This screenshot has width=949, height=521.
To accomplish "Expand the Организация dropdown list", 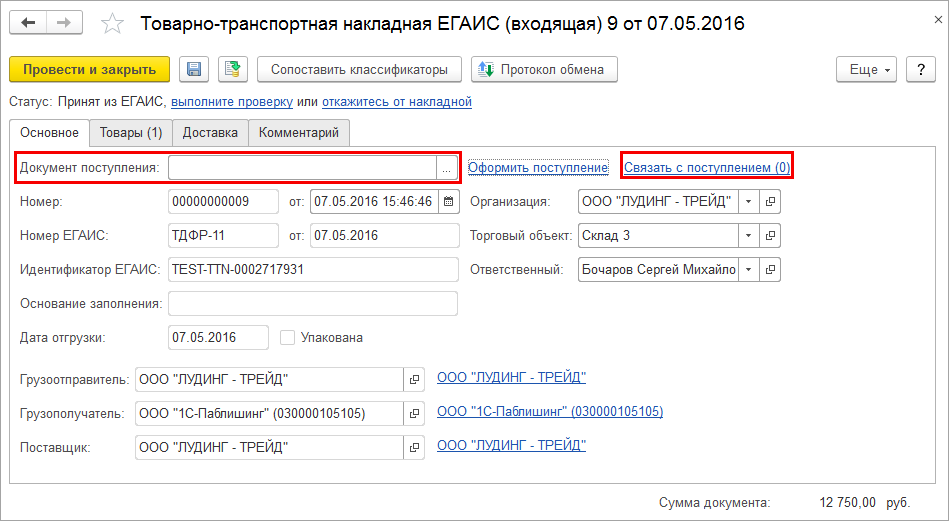I will point(748,202).
